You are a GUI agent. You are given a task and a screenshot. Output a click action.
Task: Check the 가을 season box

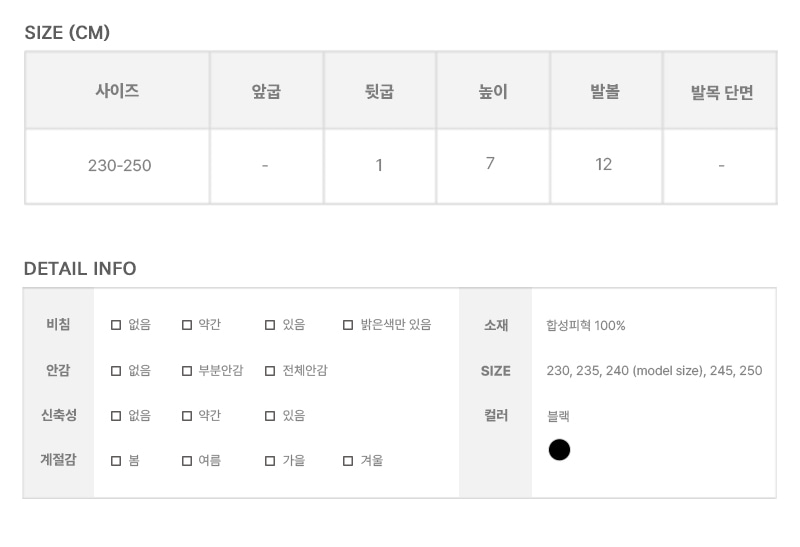(x=270, y=461)
